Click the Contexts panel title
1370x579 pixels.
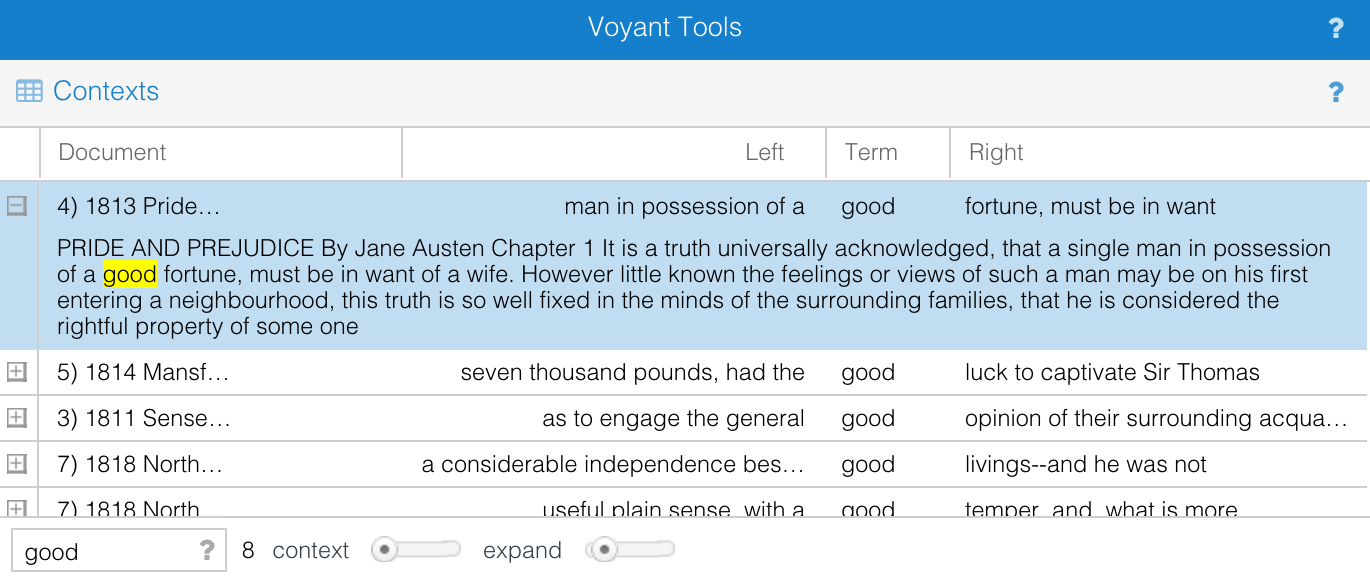[x=106, y=91]
